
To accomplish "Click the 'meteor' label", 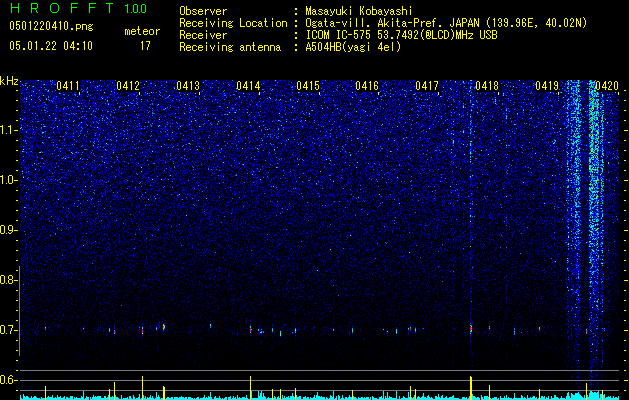I will 142,31.
